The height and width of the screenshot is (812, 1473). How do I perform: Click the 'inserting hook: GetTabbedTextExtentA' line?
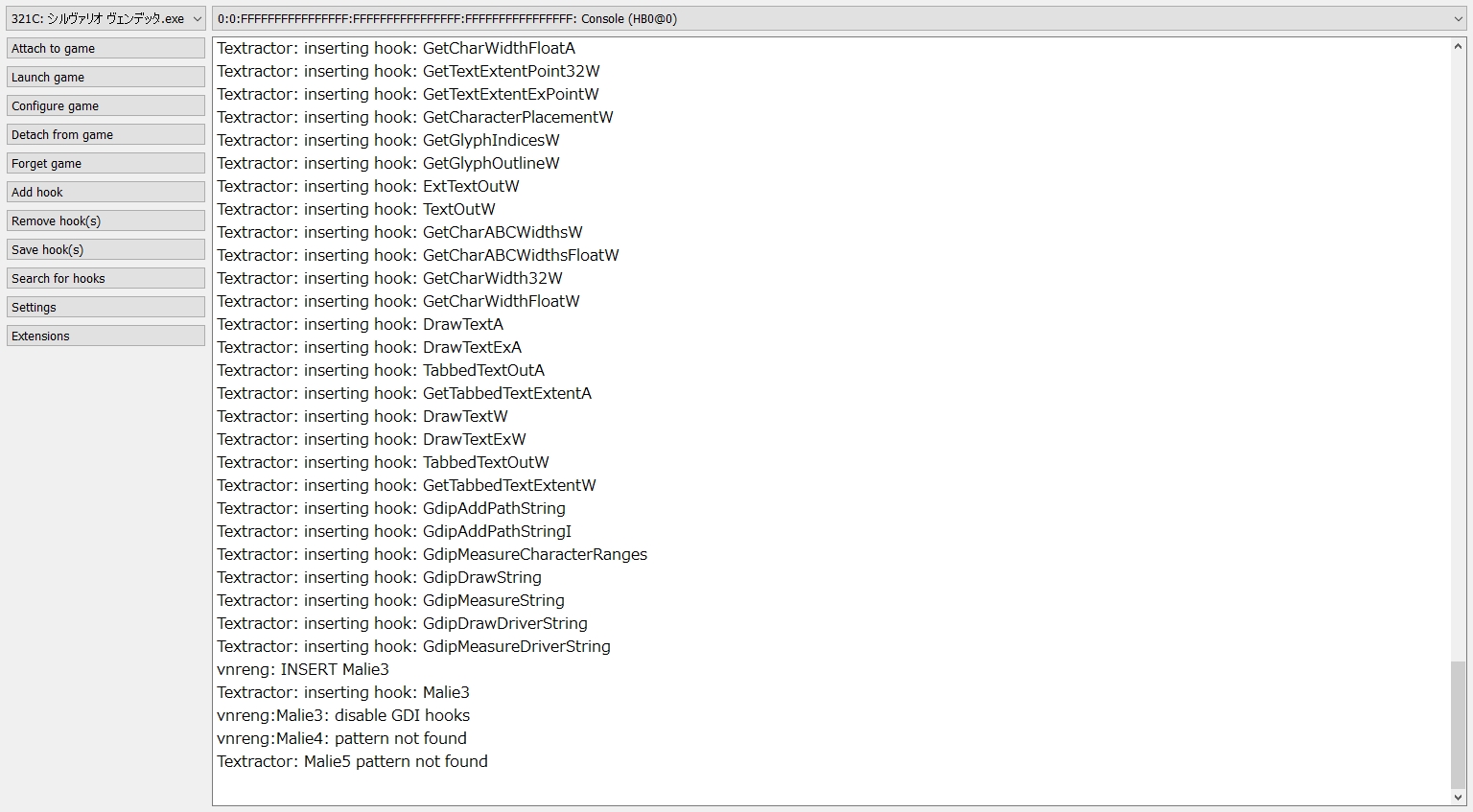(x=404, y=393)
